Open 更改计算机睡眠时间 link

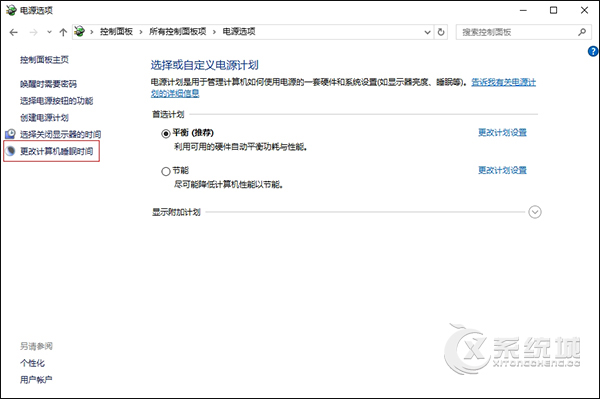(x=57, y=151)
